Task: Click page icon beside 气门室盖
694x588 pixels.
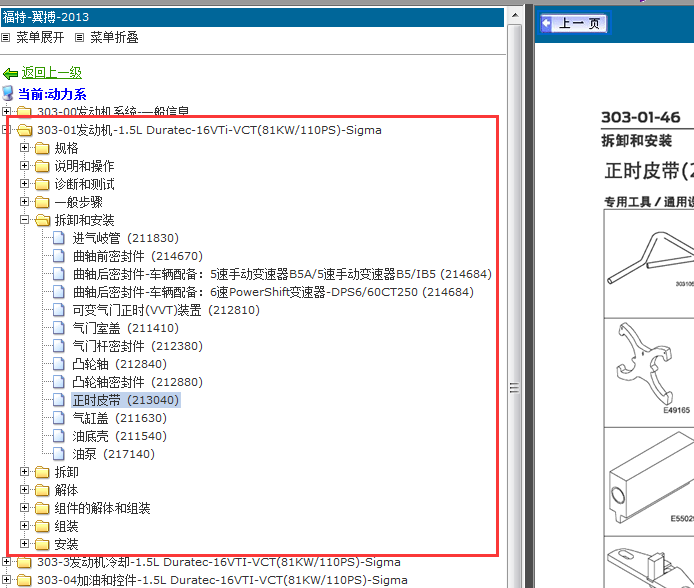Action: (58, 328)
